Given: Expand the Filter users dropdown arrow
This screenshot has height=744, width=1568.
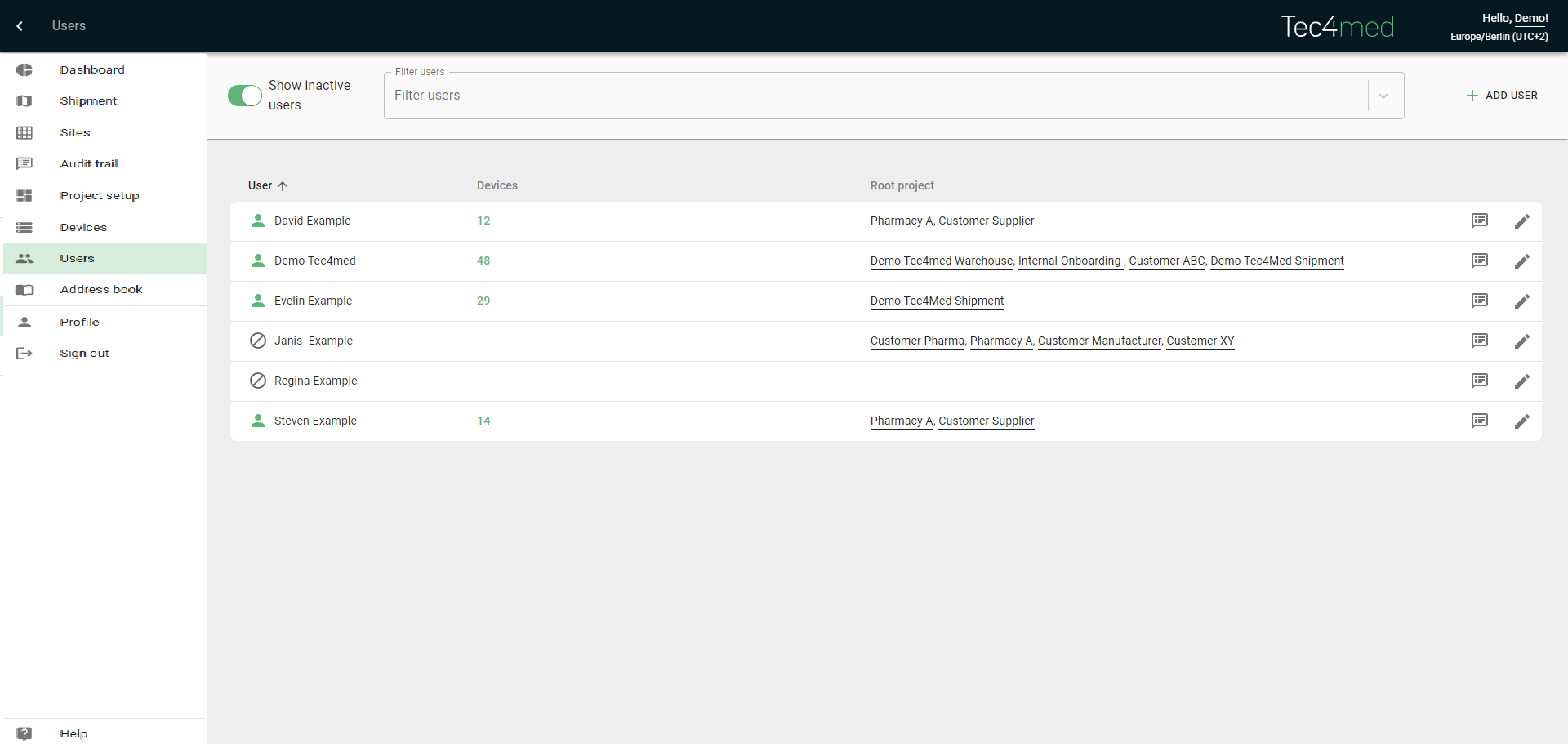Looking at the screenshot, I should click(x=1383, y=96).
